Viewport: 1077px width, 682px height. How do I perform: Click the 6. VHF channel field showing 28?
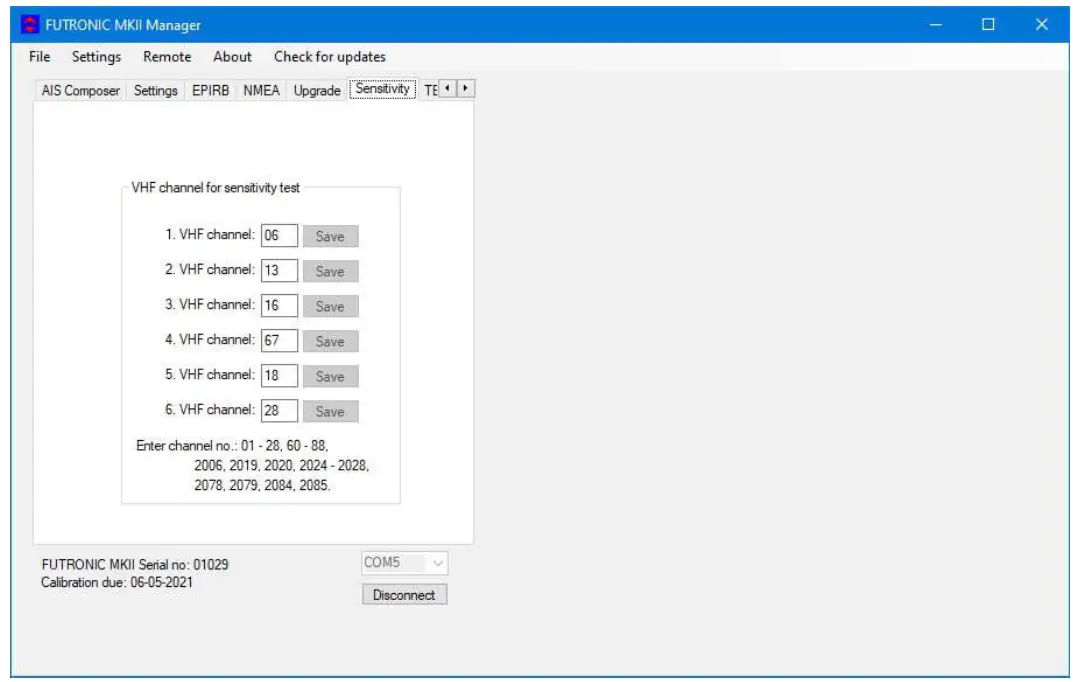[x=279, y=411]
